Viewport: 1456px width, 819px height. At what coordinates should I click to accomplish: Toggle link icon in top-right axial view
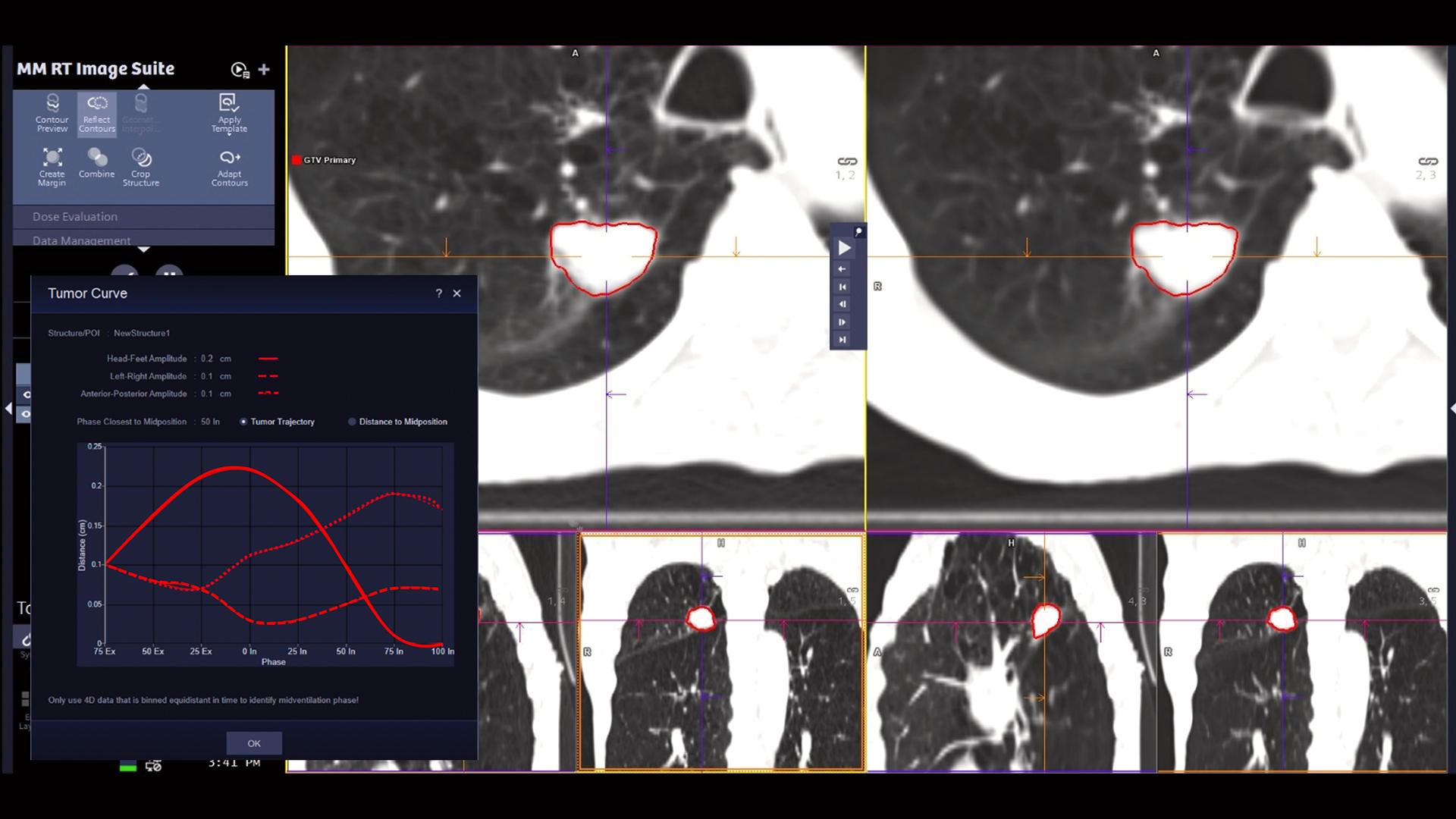(1427, 162)
